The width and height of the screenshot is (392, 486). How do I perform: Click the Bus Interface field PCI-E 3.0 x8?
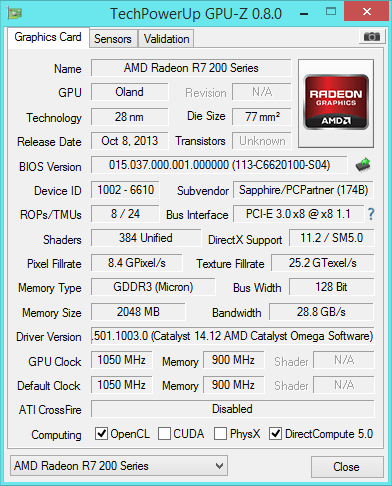tap(298, 214)
